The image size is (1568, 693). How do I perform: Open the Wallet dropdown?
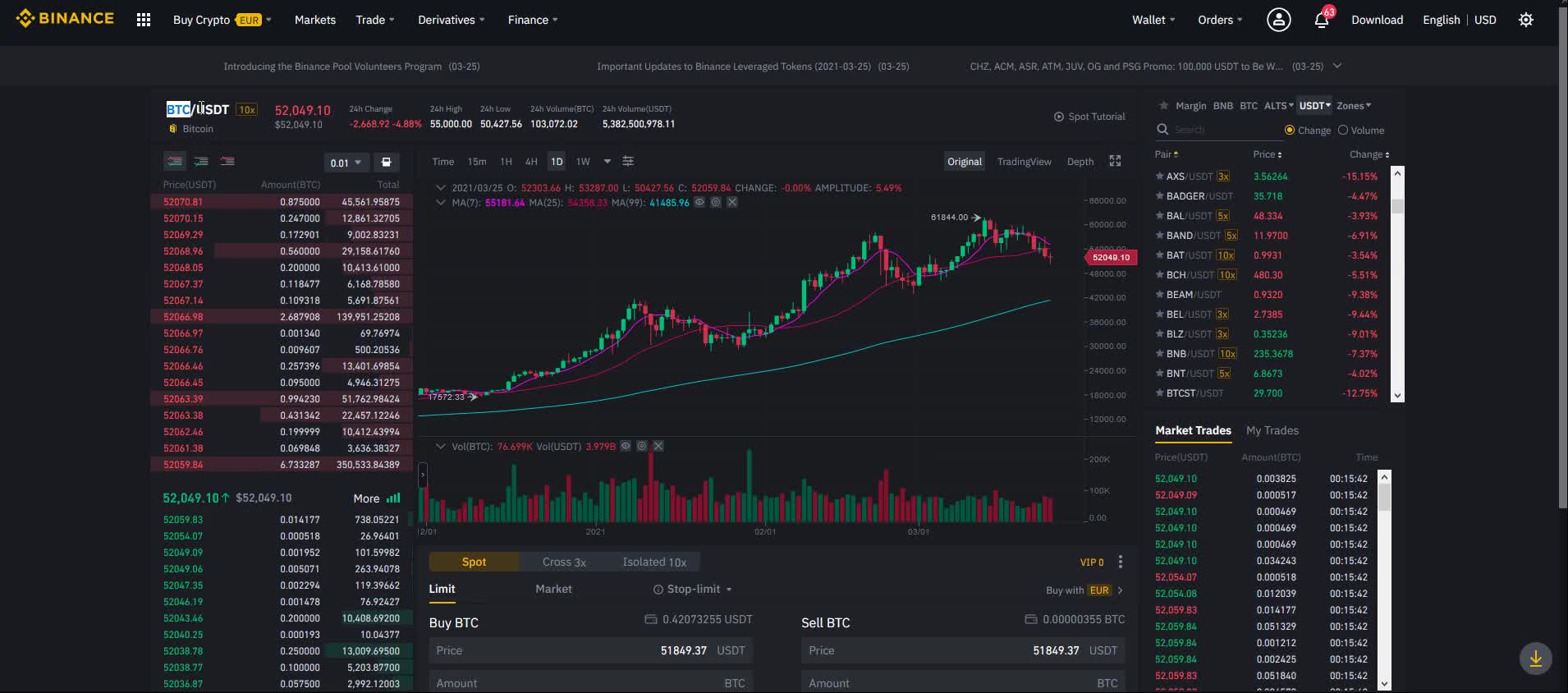(x=1153, y=20)
